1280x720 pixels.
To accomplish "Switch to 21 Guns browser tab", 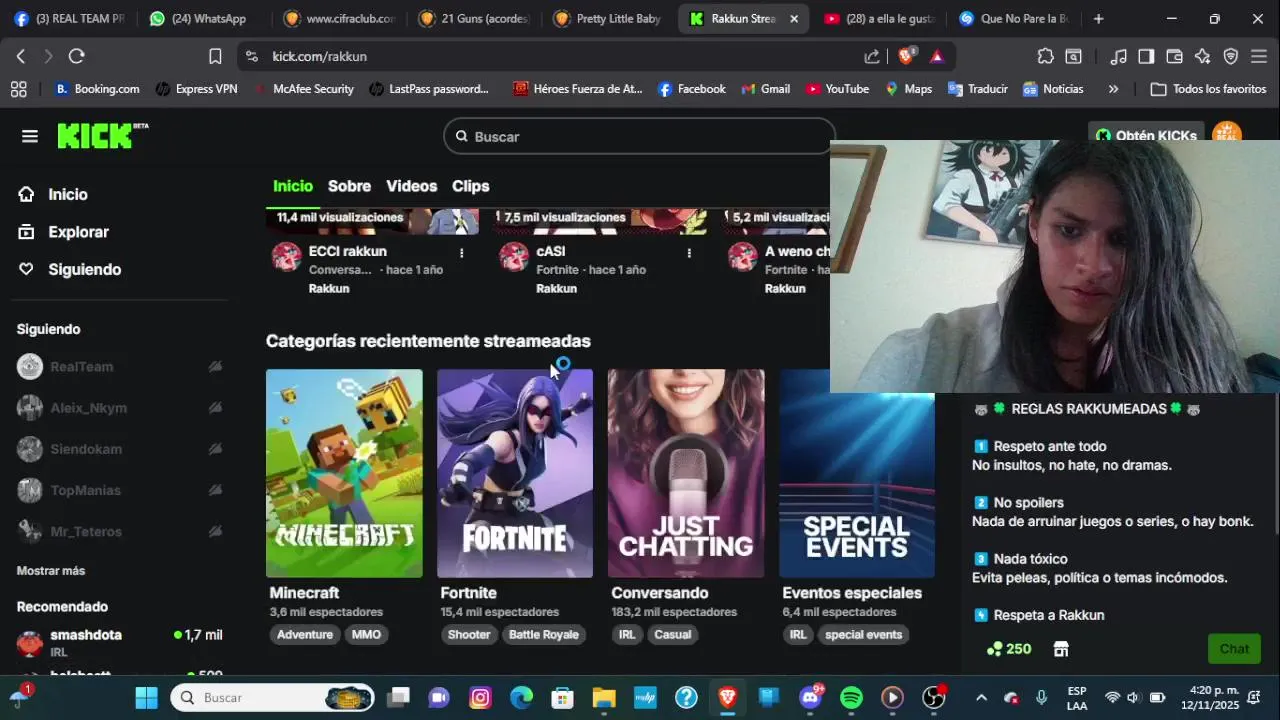I will pos(475,19).
